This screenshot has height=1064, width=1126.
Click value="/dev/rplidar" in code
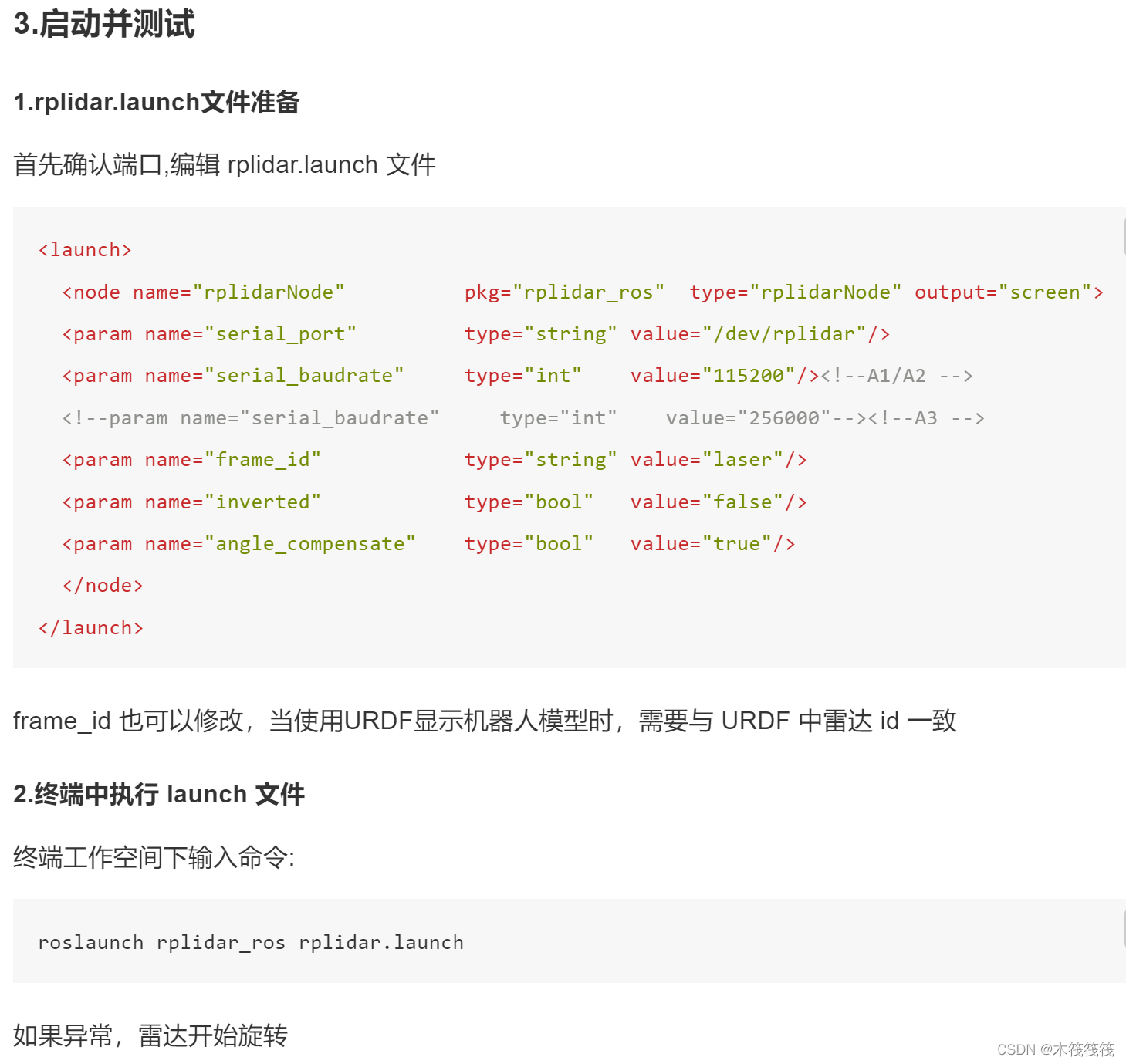(x=749, y=334)
